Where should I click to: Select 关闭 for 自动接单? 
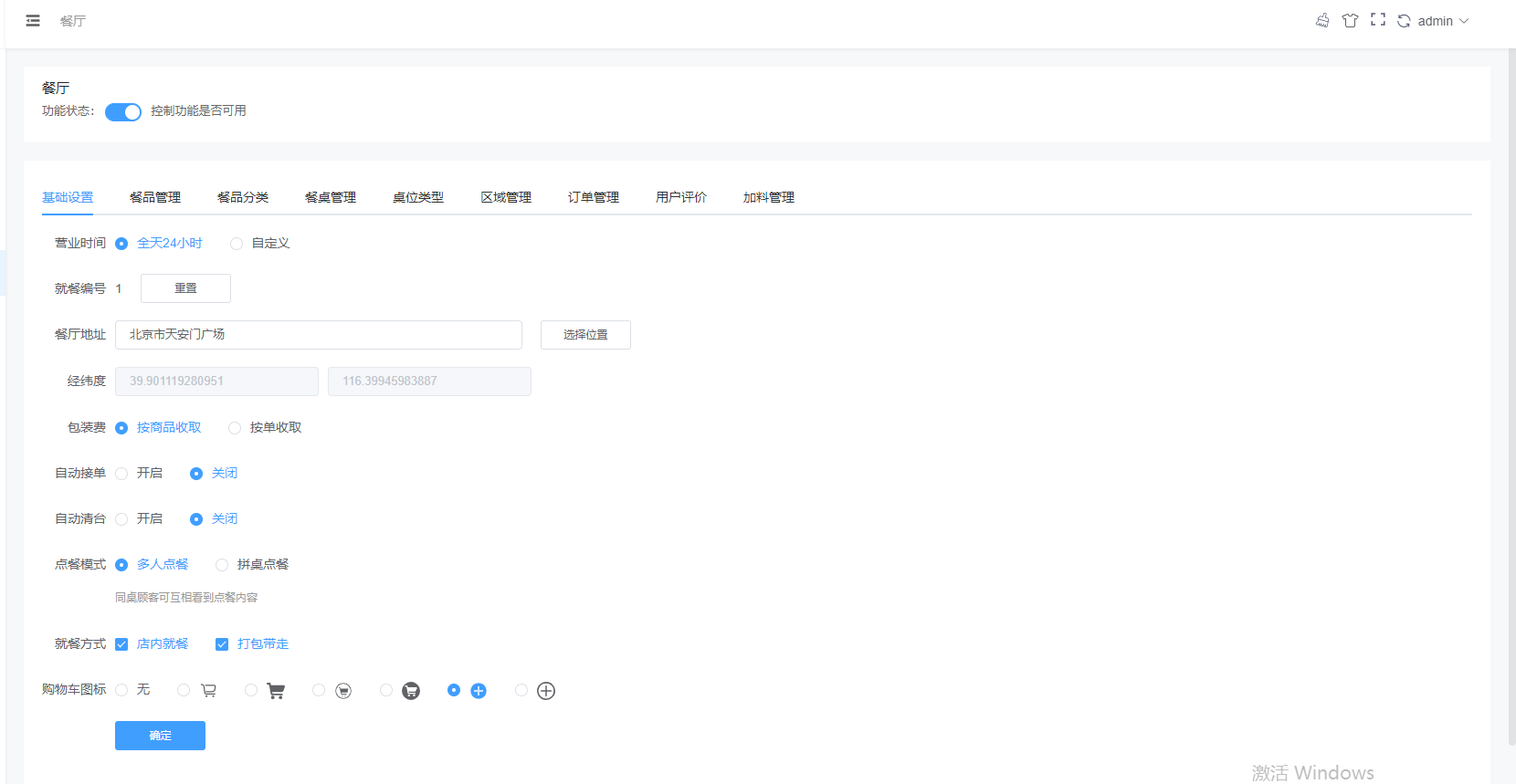[x=214, y=474]
